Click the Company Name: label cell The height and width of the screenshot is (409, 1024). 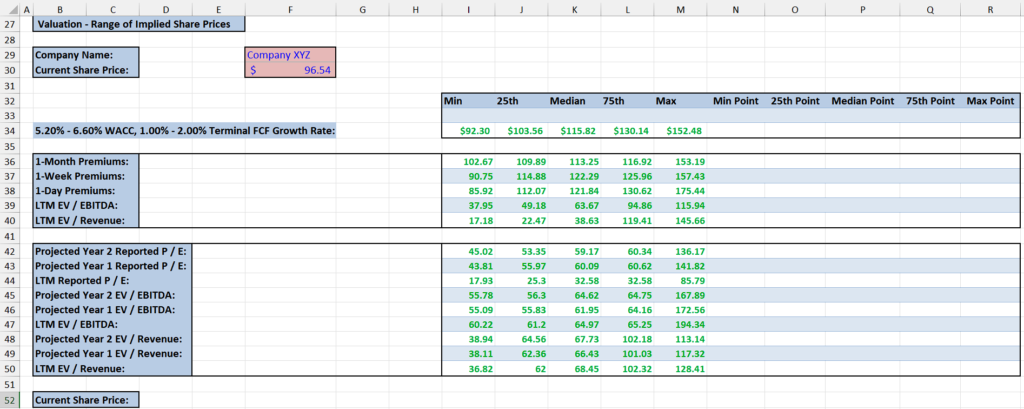(86, 55)
